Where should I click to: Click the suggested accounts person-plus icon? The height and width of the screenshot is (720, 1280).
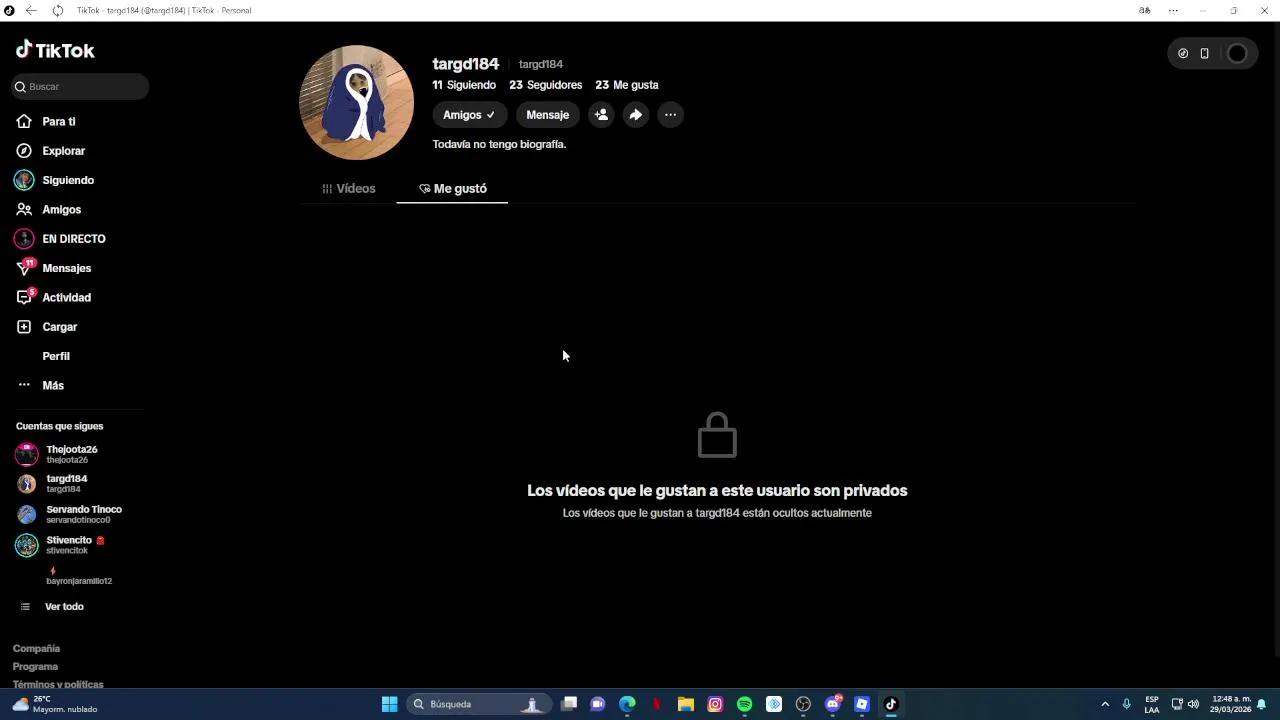tap(601, 115)
